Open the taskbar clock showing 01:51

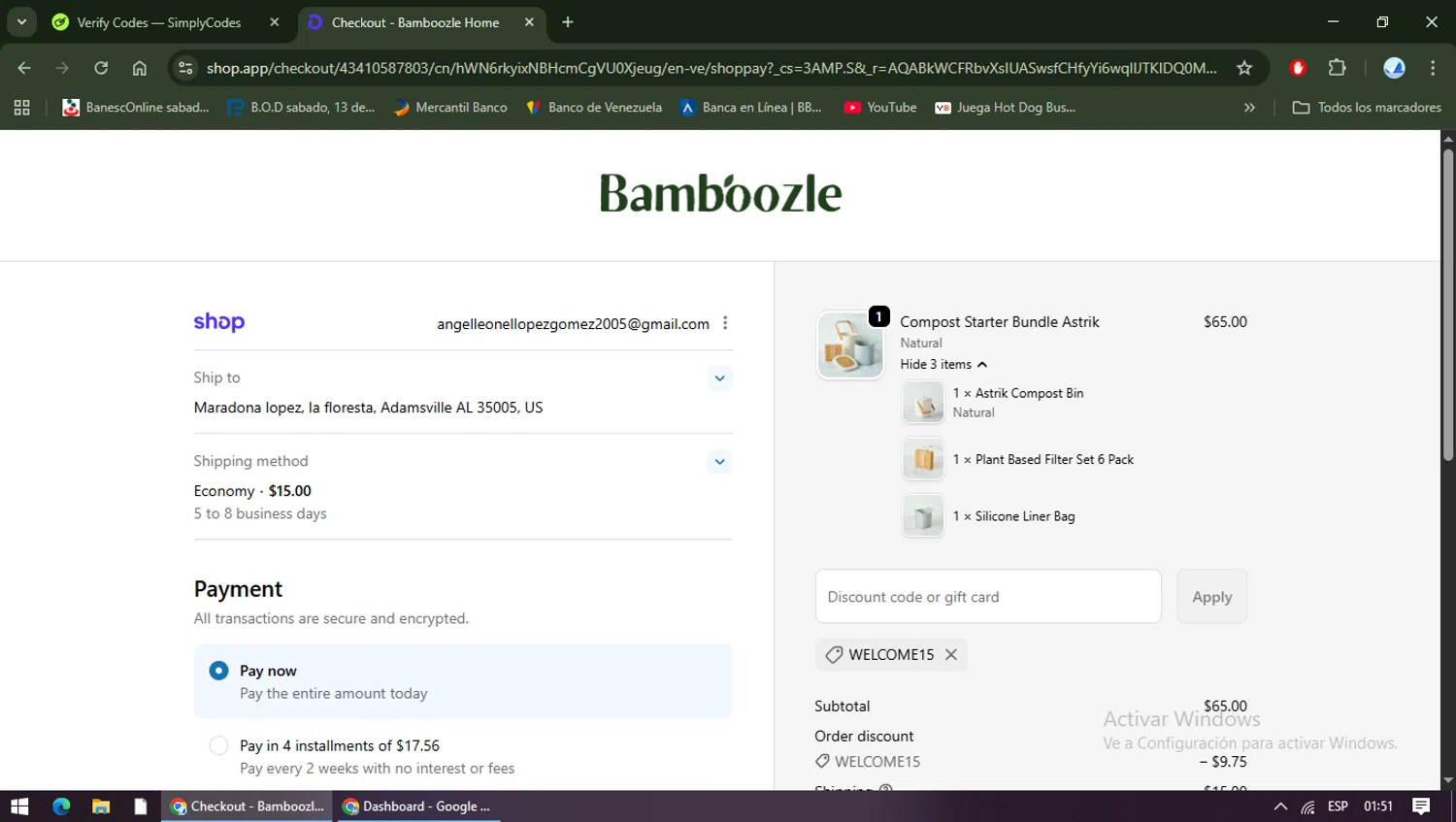coord(1378,806)
